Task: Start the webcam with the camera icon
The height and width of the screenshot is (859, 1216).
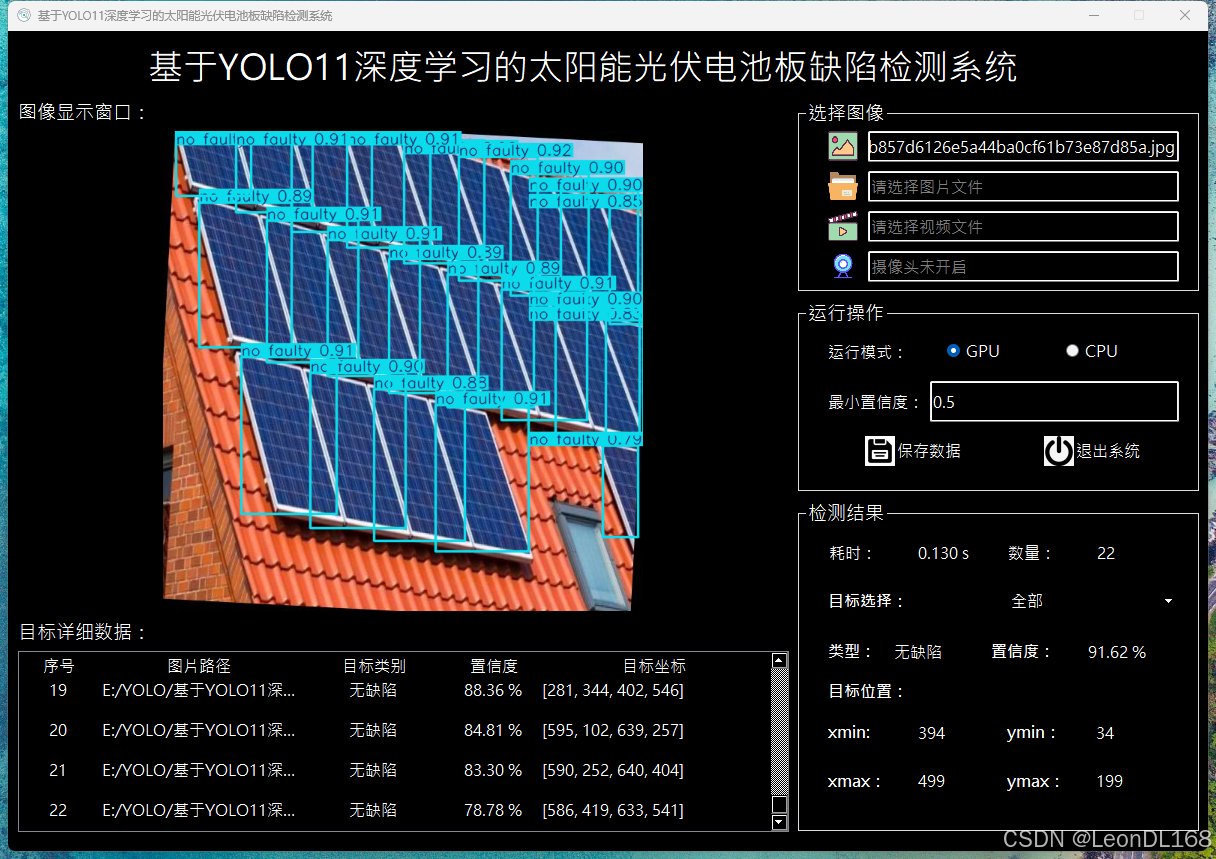Action: pyautogui.click(x=842, y=265)
